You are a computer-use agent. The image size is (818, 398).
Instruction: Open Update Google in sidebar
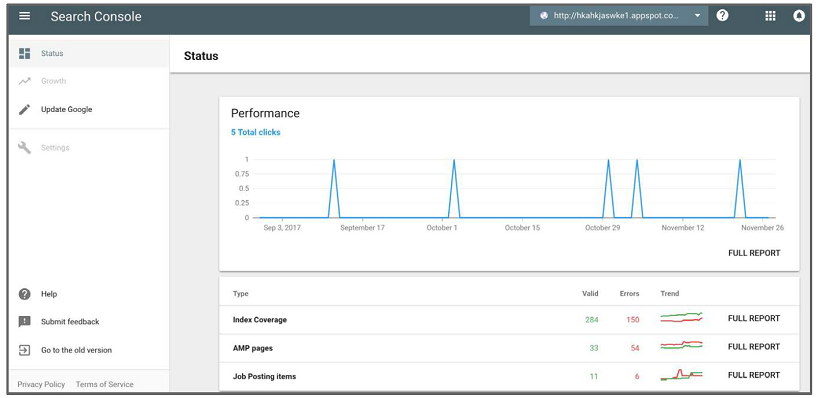(x=89, y=110)
